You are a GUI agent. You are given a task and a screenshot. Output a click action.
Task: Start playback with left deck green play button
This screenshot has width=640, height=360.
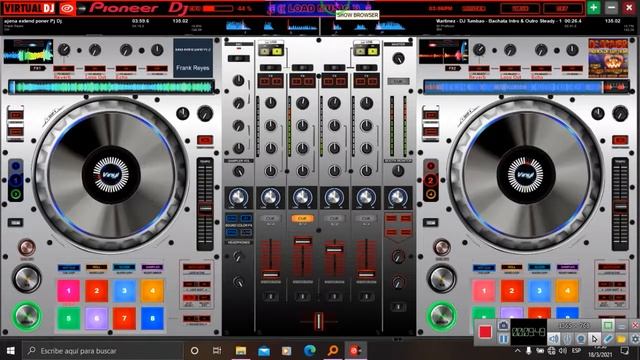coord(27,316)
